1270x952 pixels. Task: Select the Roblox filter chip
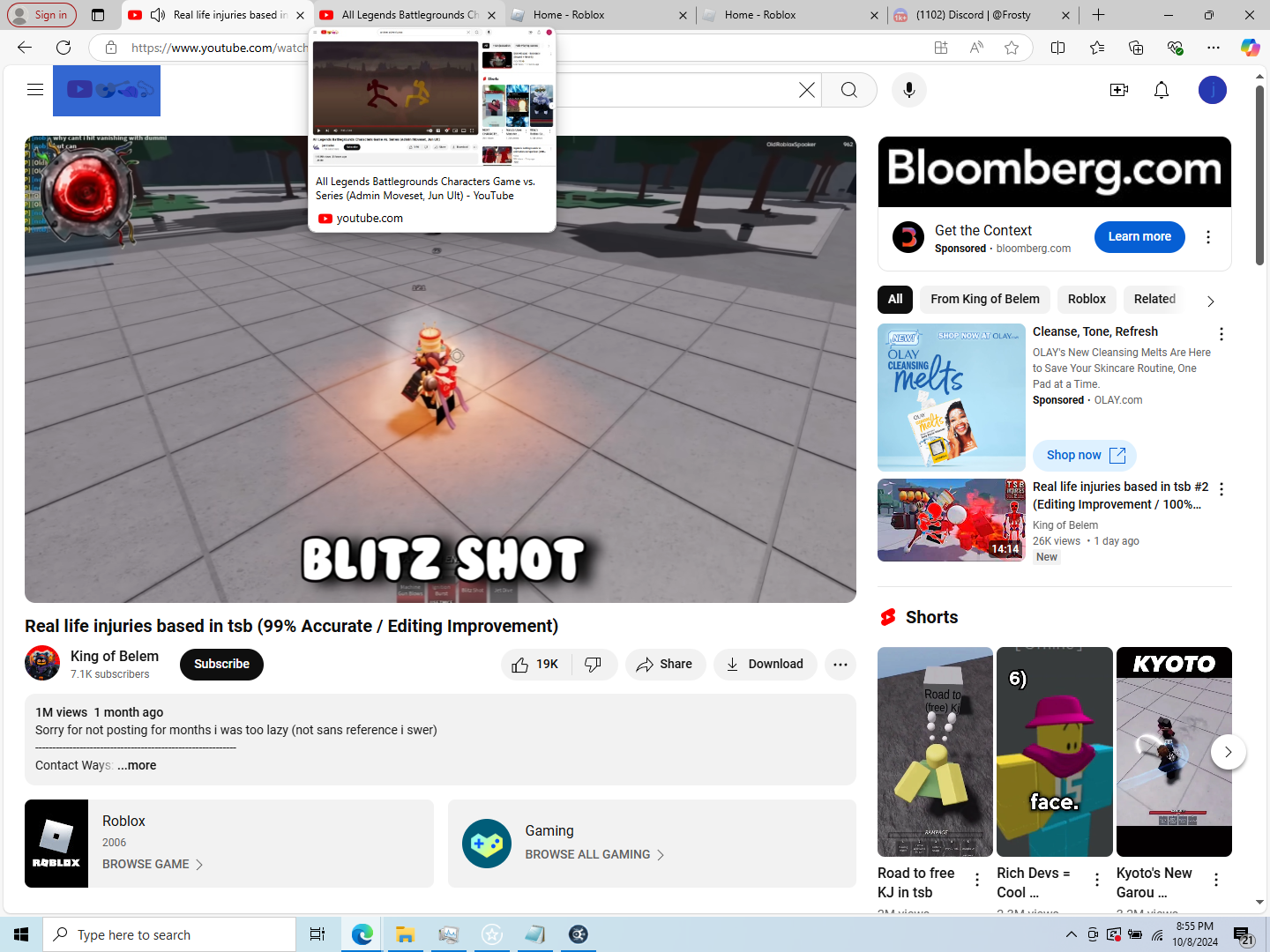coord(1087,300)
